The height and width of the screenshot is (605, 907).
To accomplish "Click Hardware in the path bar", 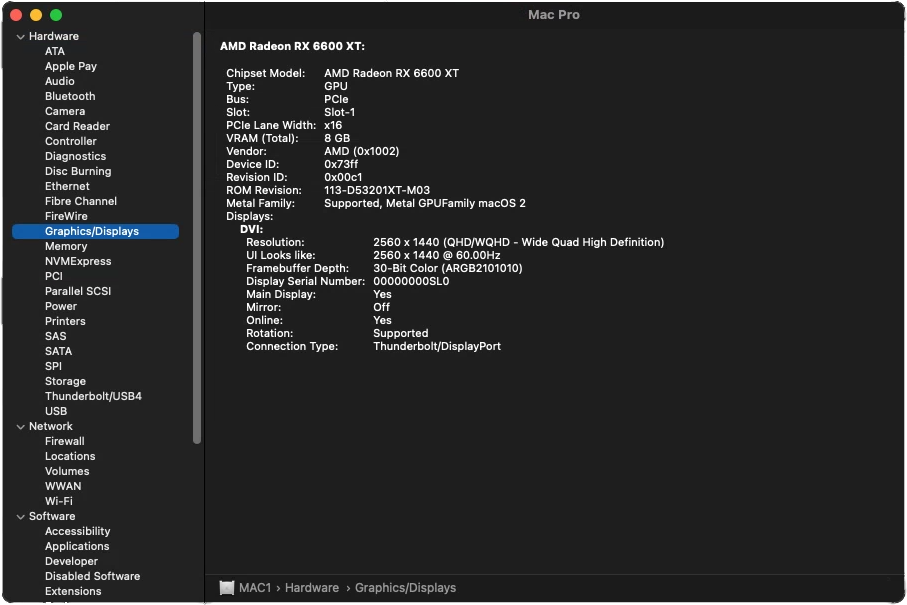I will [x=312, y=588].
